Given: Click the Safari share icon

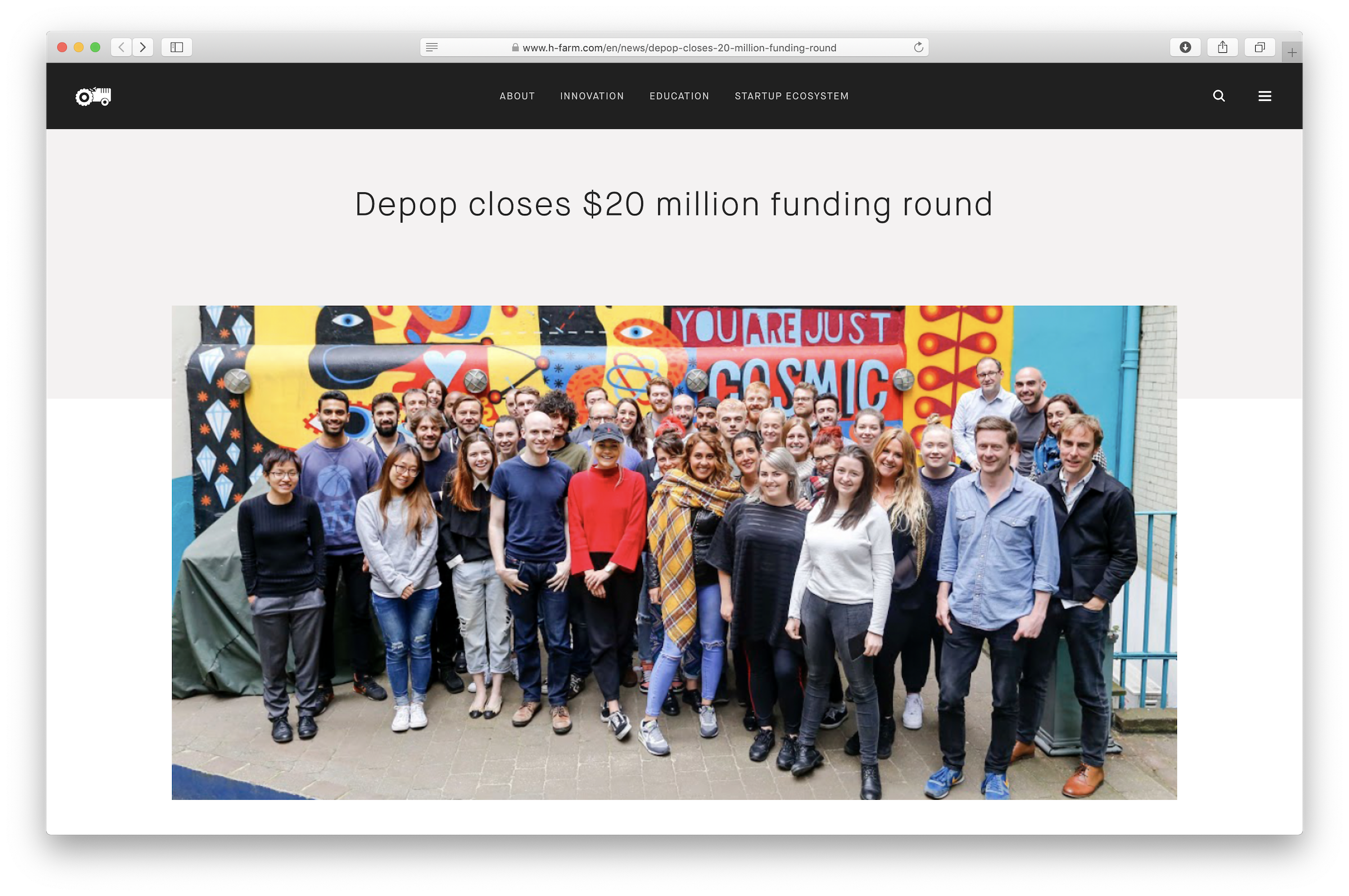Looking at the screenshot, I should pos(1222,47).
